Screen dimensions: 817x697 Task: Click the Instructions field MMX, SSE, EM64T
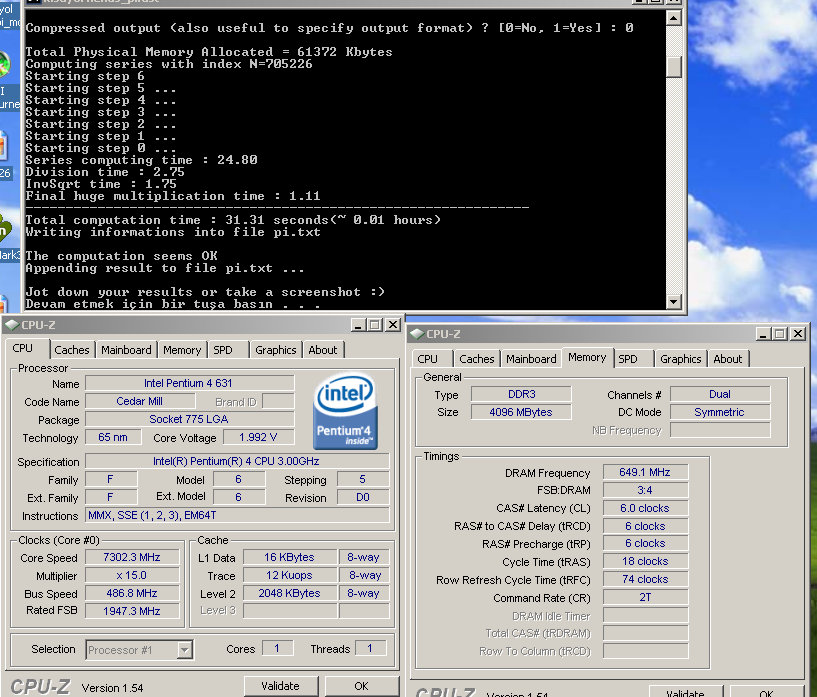point(237,515)
